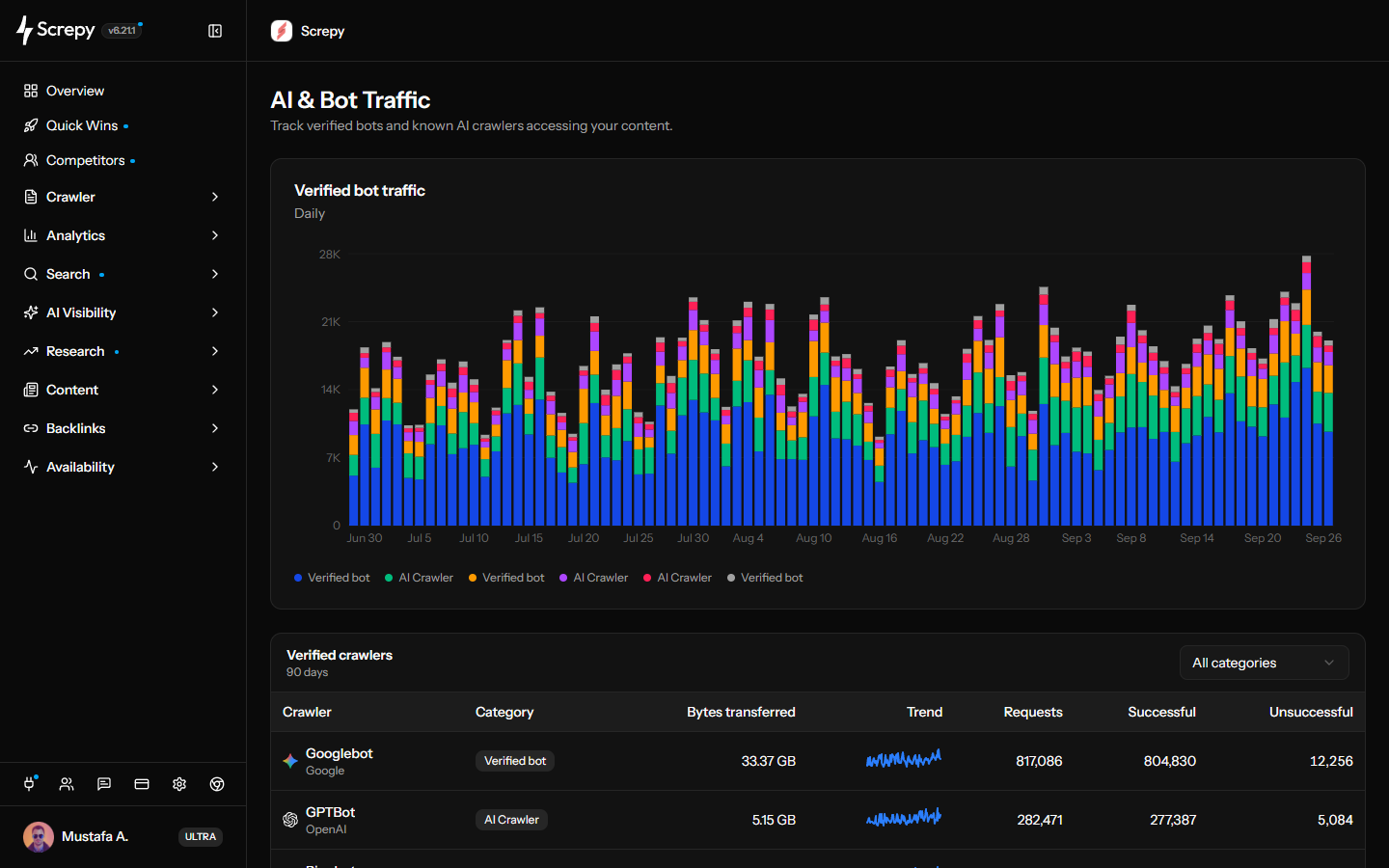Toggle the gray Verified bot legend series
This screenshot has width=1389, height=868.
(x=765, y=578)
